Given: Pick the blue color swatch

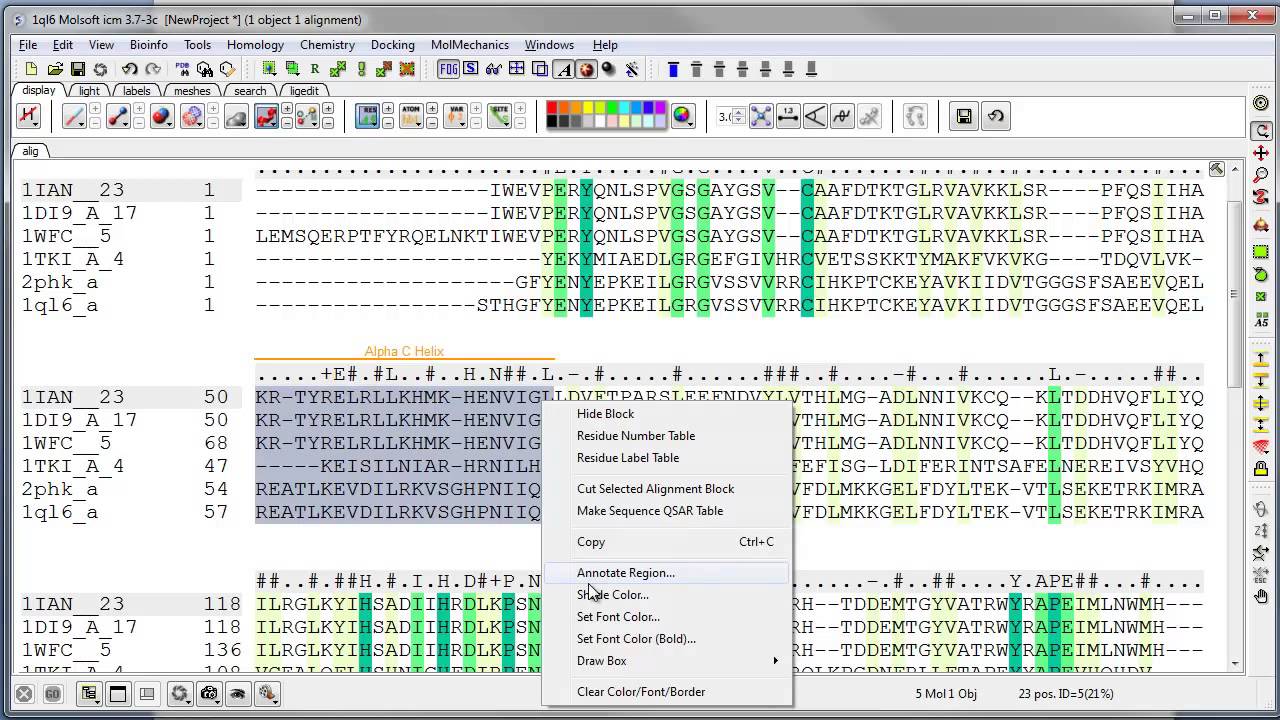Looking at the screenshot, I should (x=648, y=108).
